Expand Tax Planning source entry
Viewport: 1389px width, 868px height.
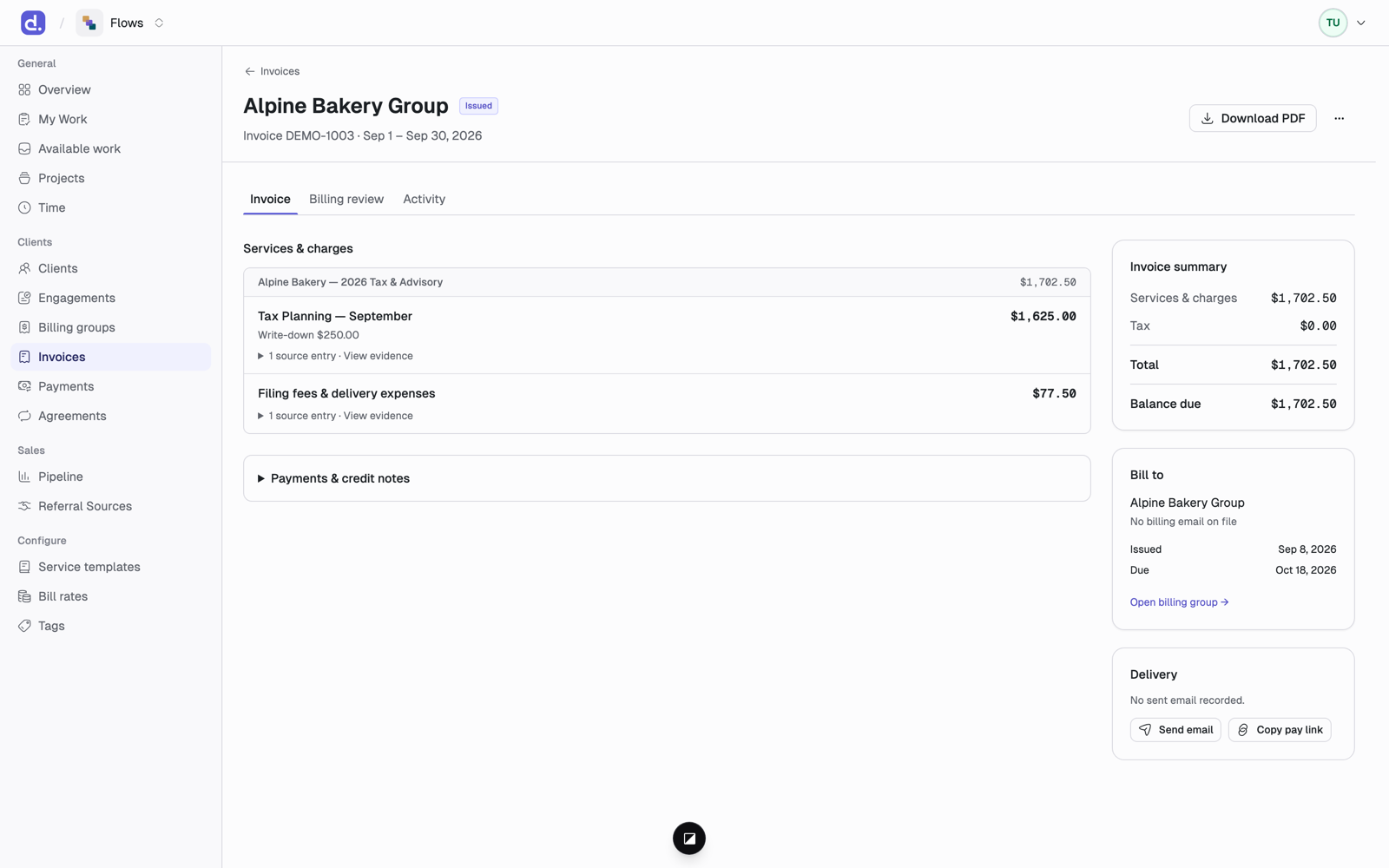335,356
